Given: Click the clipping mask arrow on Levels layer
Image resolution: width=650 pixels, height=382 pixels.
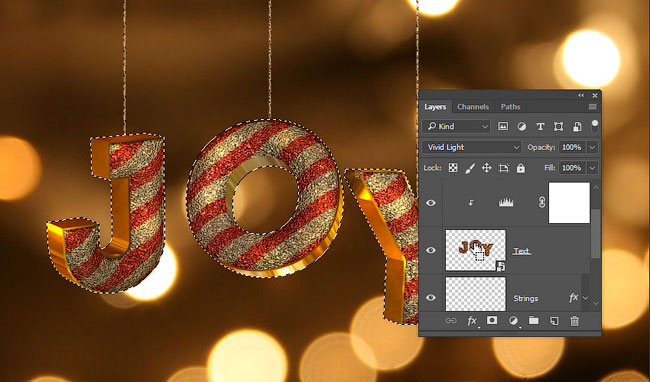Looking at the screenshot, I should (471, 203).
